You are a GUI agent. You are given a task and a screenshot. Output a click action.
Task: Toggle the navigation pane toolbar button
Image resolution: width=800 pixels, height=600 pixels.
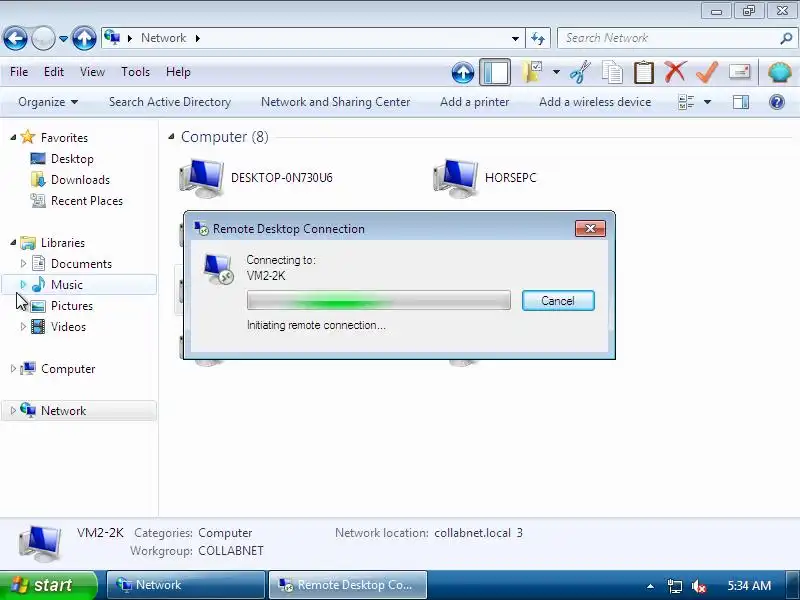495,72
